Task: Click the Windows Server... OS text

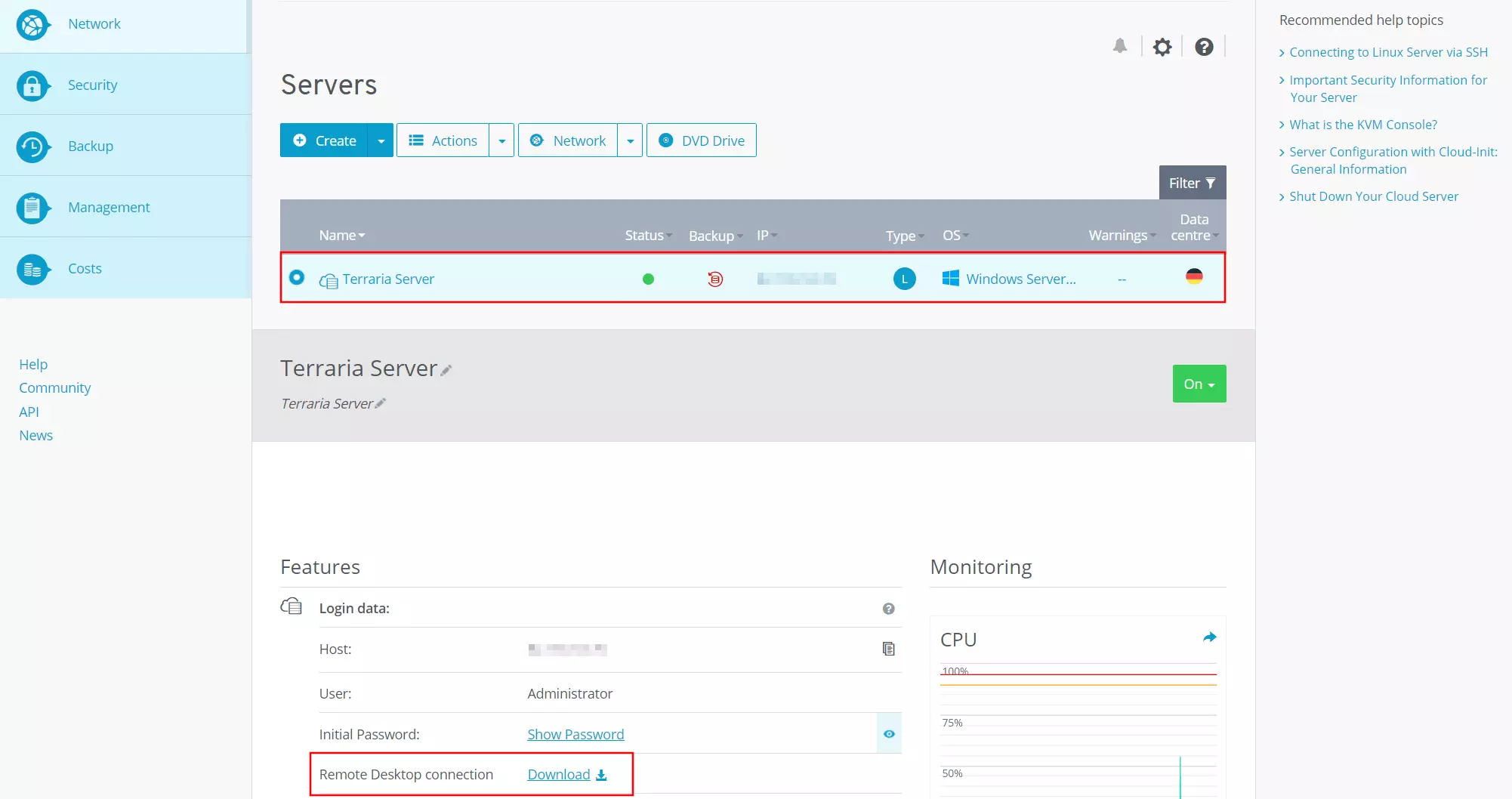Action: coord(1021,279)
